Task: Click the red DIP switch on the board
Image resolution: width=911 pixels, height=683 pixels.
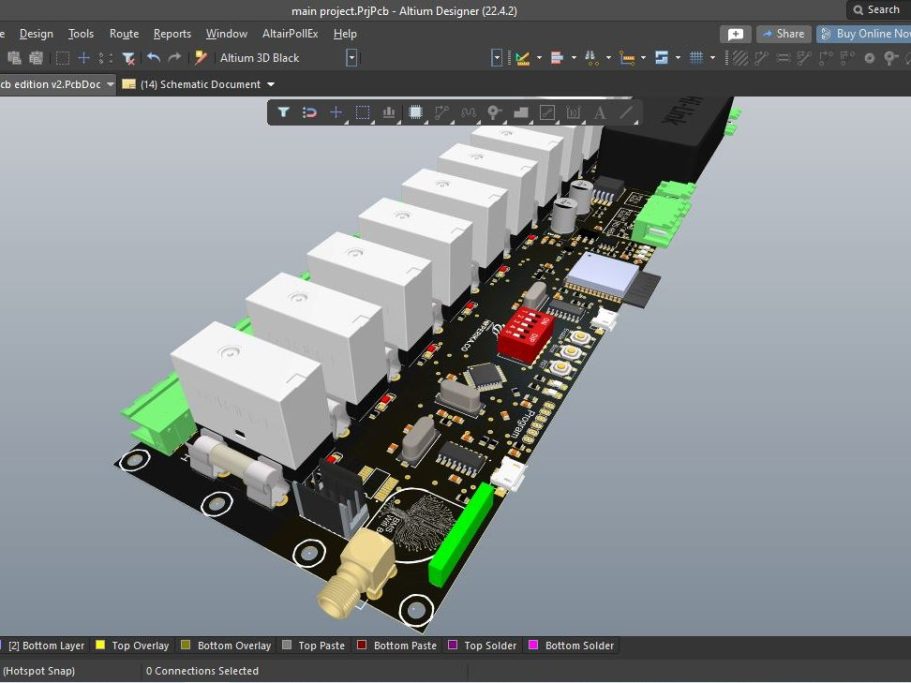Action: click(x=525, y=336)
